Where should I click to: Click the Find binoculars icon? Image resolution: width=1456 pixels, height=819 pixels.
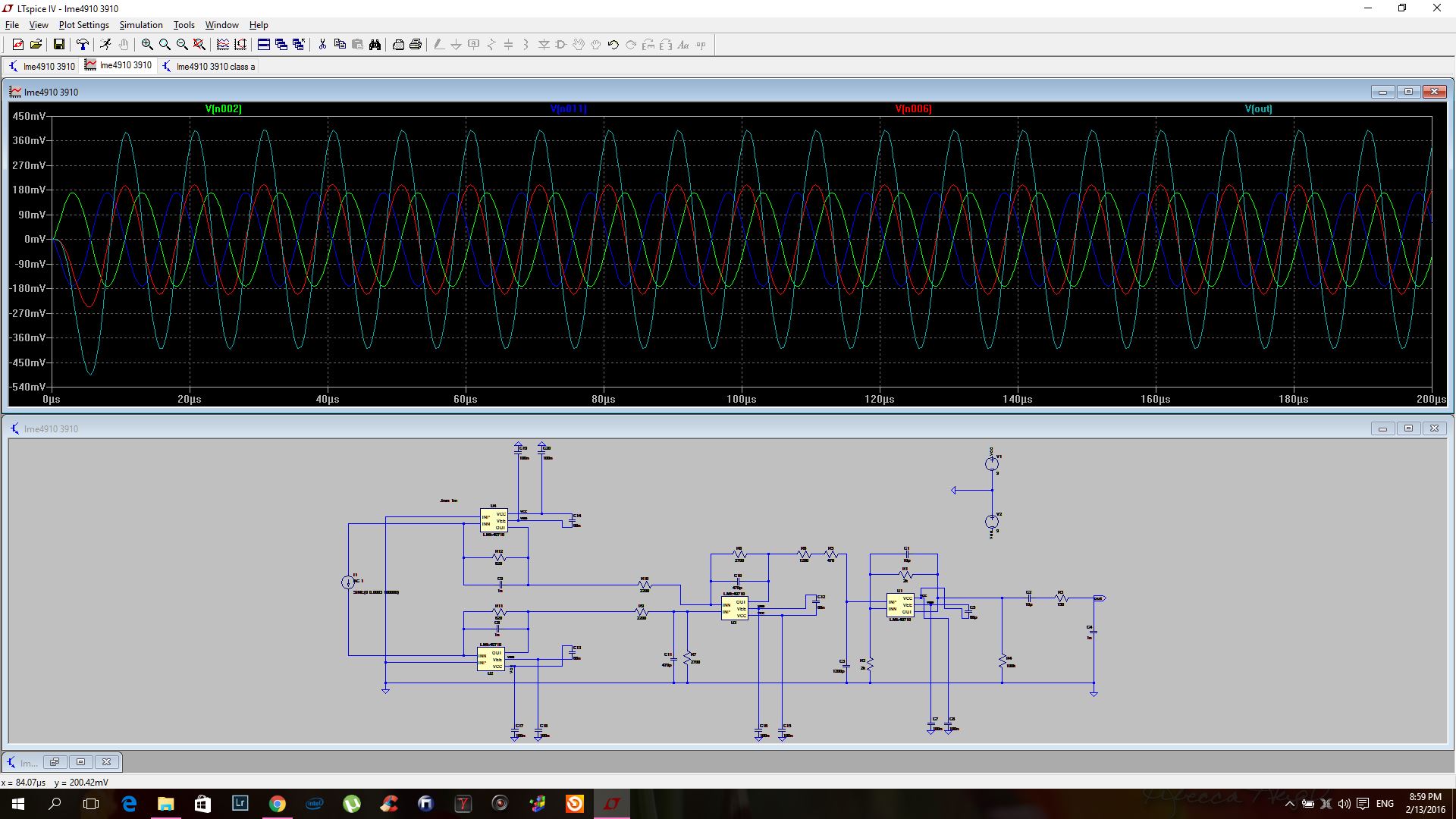[375, 45]
